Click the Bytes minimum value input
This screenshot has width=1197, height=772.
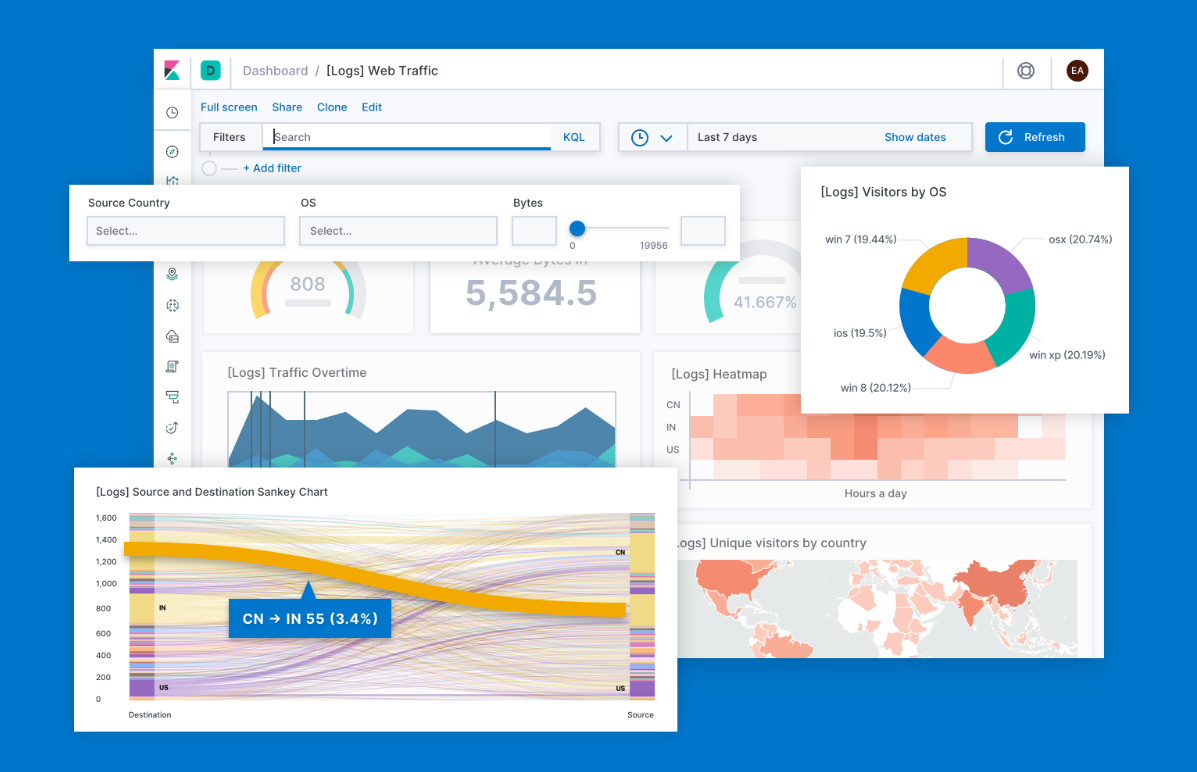(534, 231)
